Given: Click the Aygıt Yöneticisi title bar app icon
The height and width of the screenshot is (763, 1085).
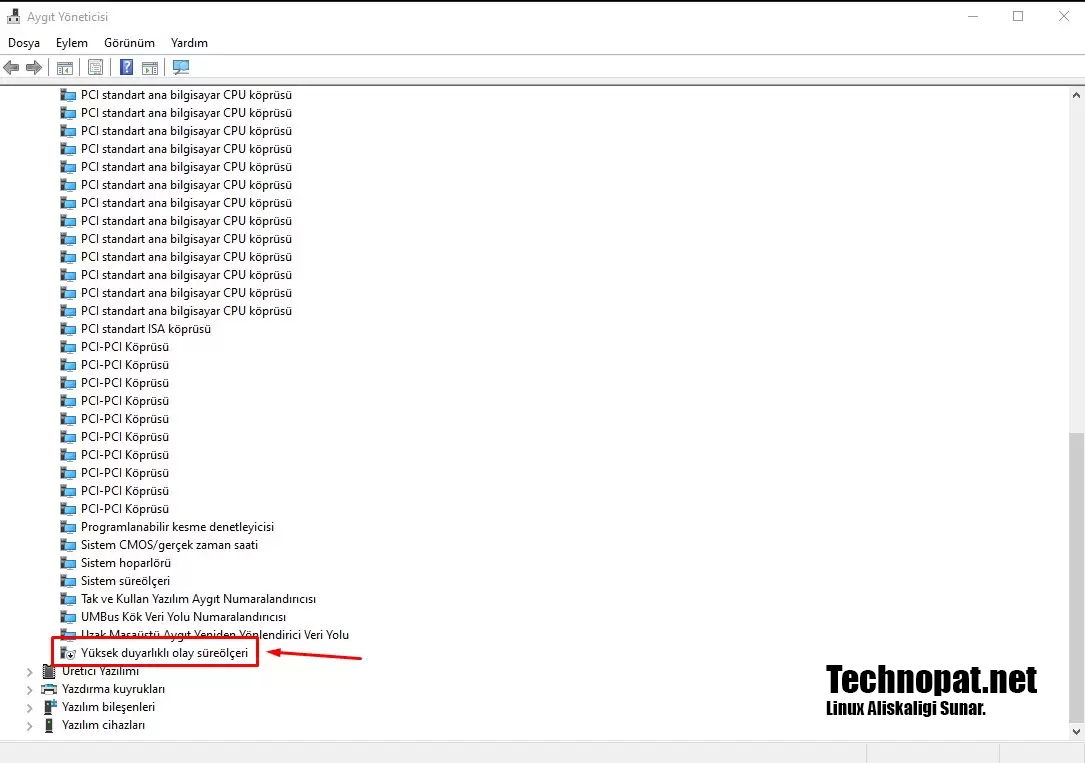Looking at the screenshot, I should tap(13, 17).
